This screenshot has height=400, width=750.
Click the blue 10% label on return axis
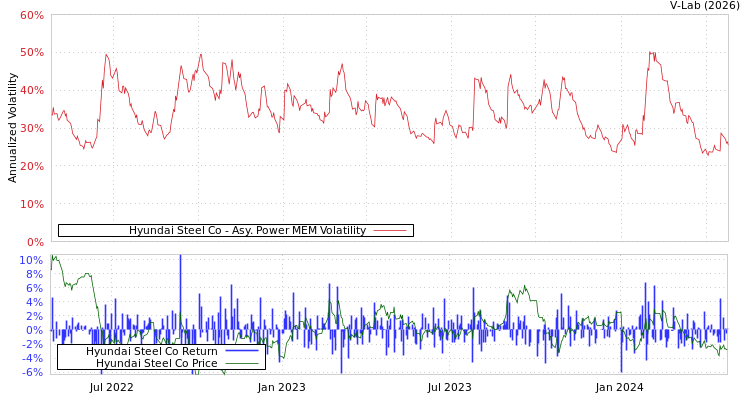pyautogui.click(x=31, y=260)
